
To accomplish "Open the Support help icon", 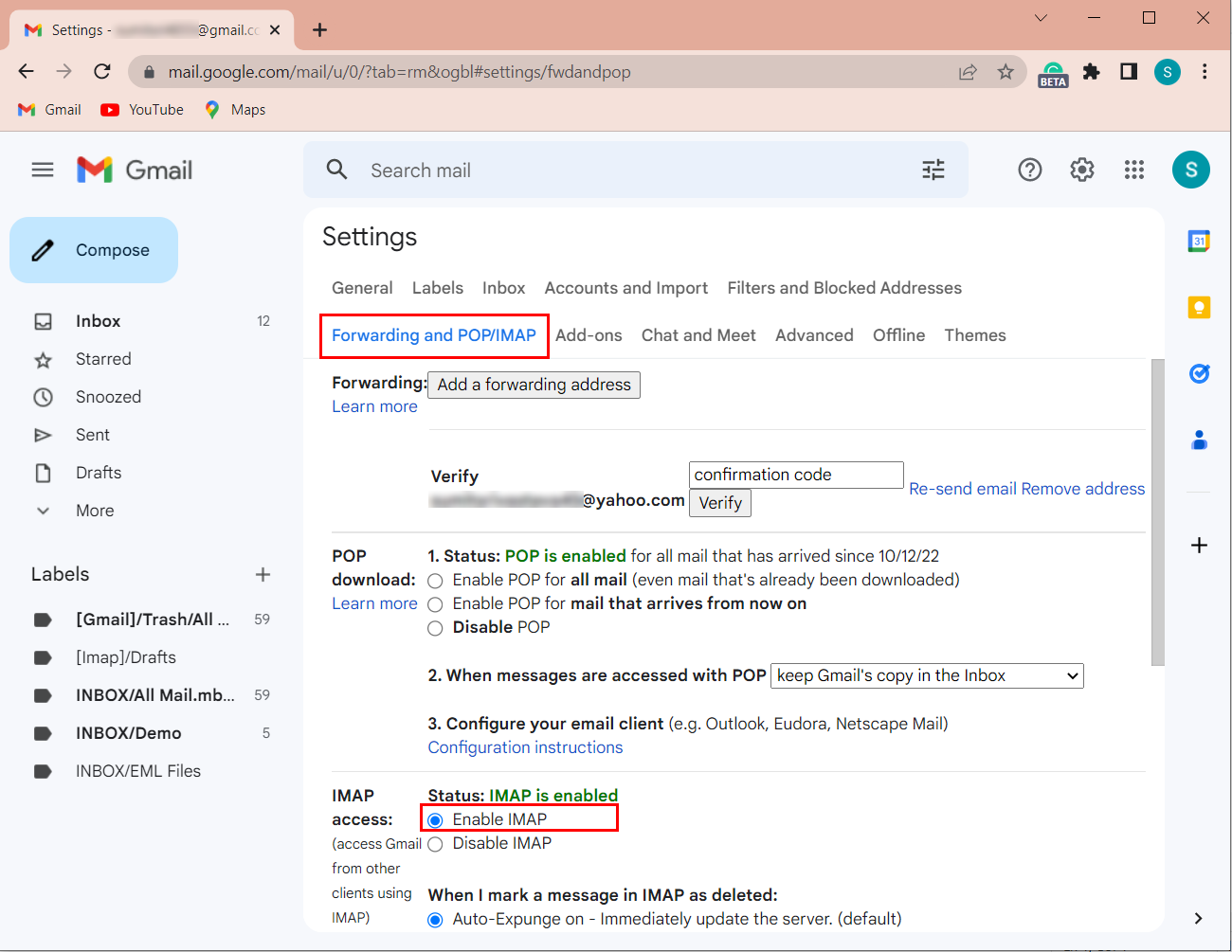I will pyautogui.click(x=1030, y=170).
